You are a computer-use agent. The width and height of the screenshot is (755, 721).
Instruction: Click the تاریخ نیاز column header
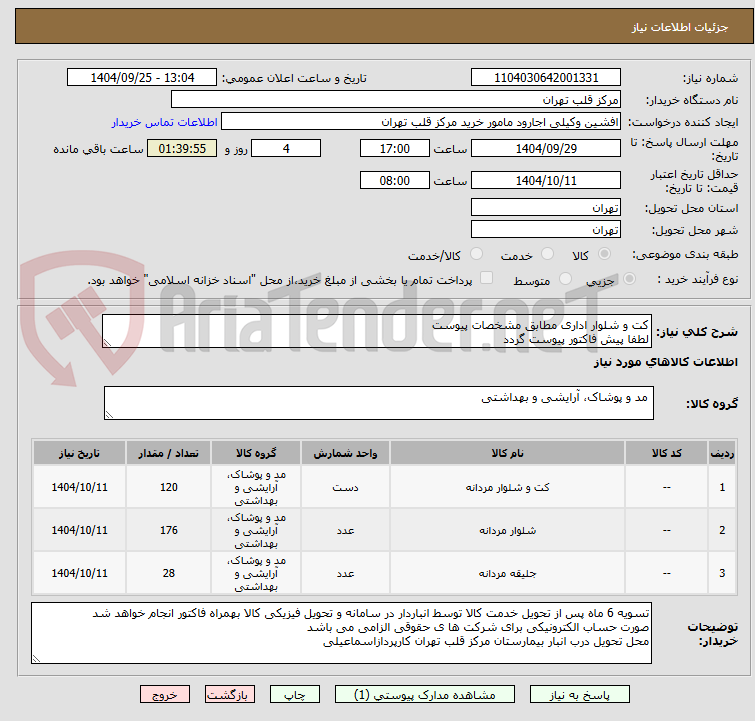(79, 453)
